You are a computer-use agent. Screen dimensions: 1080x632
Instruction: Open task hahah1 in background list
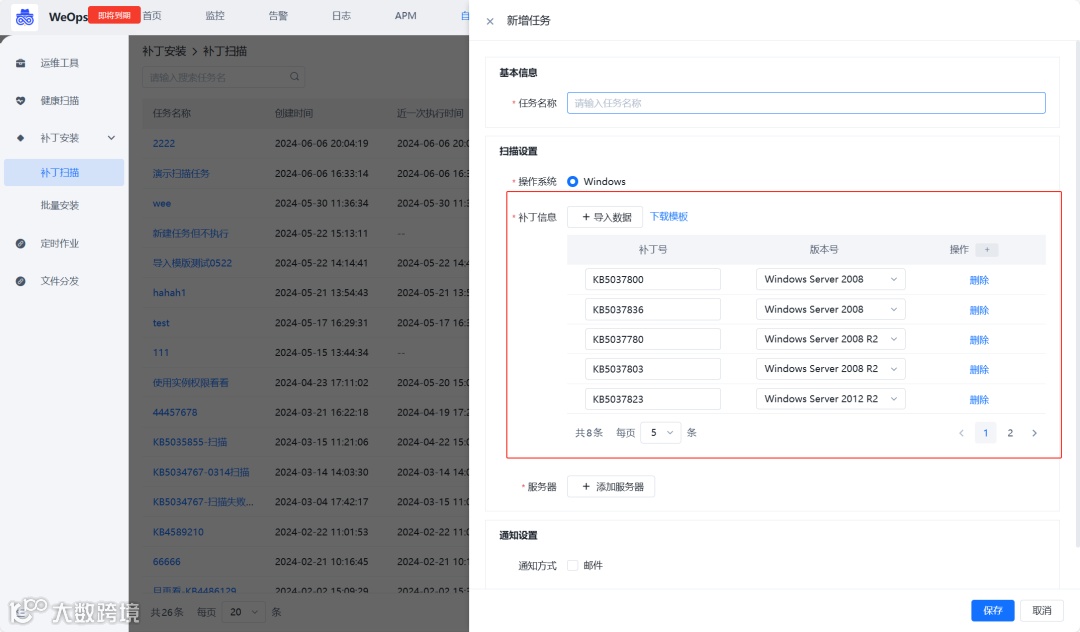169,293
